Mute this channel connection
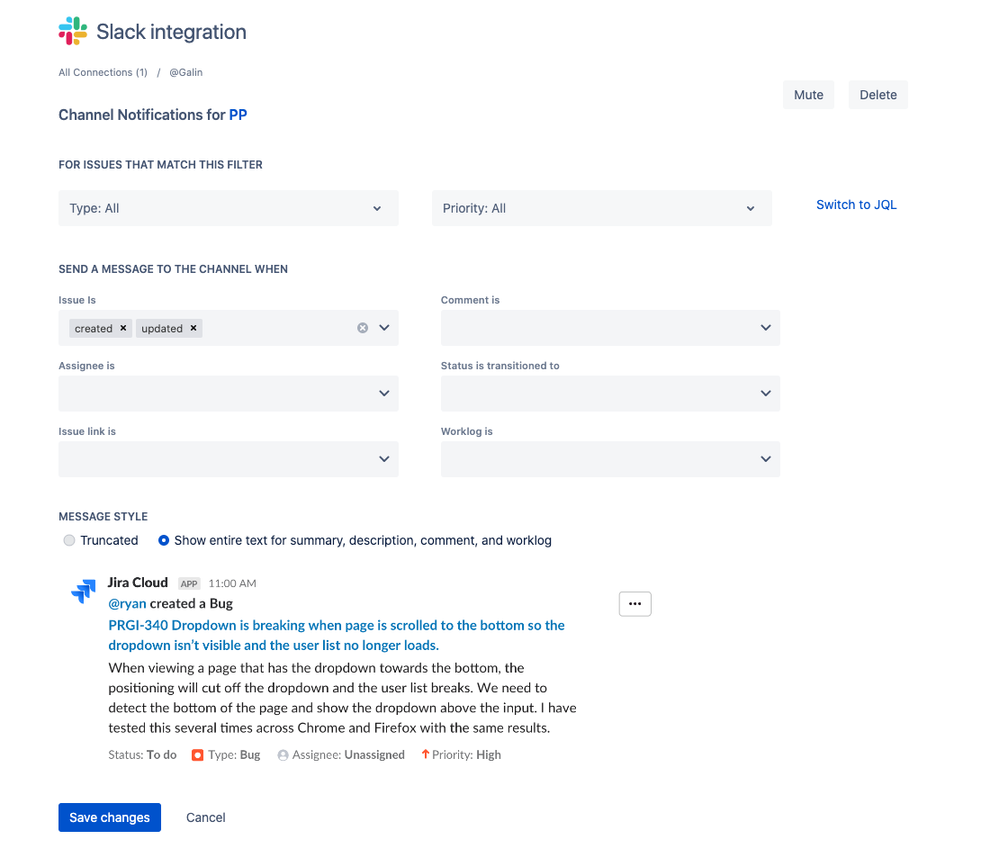 coord(809,95)
